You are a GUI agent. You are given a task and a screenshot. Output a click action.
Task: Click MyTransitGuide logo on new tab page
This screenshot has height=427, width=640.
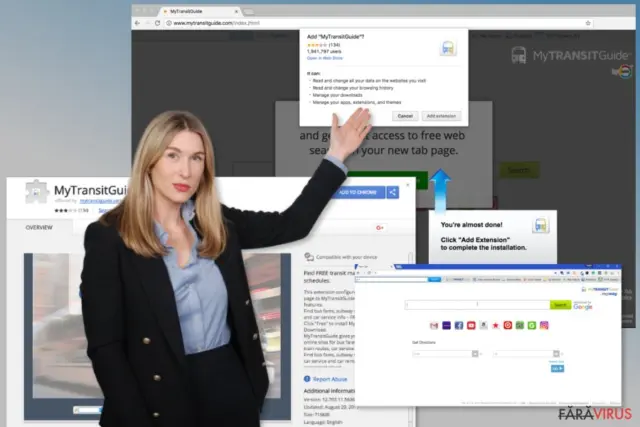click(x=600, y=289)
